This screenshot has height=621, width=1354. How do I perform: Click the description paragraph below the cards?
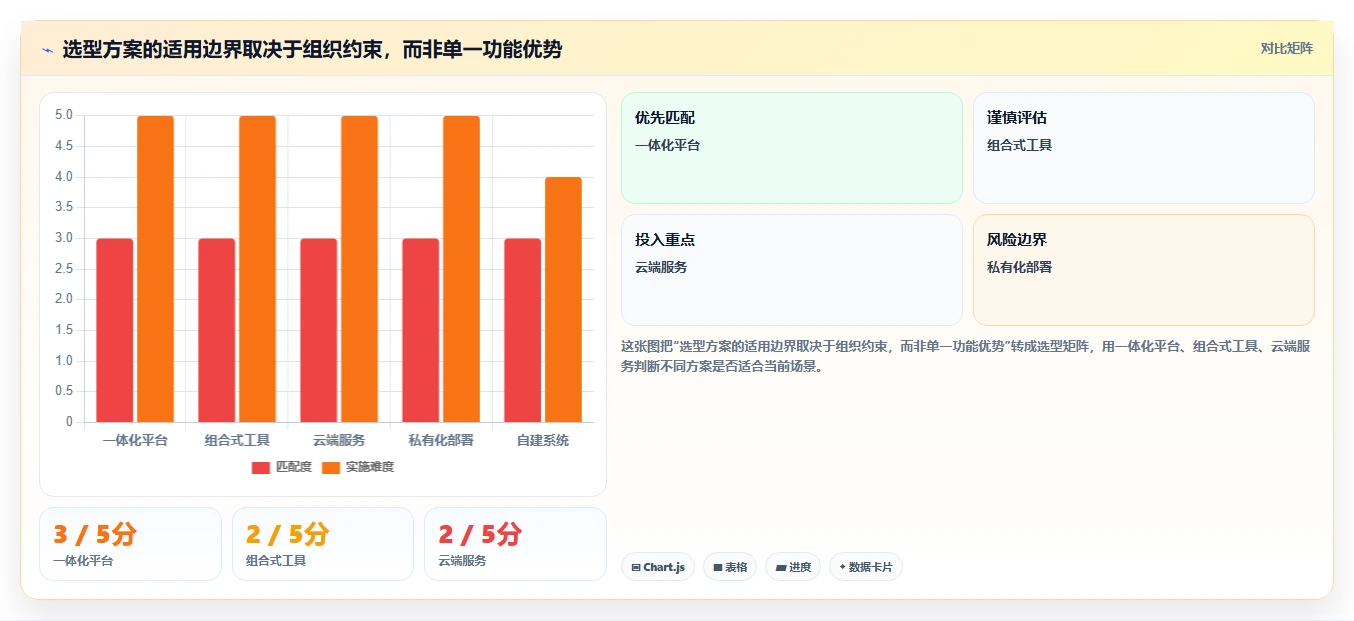click(x=967, y=356)
